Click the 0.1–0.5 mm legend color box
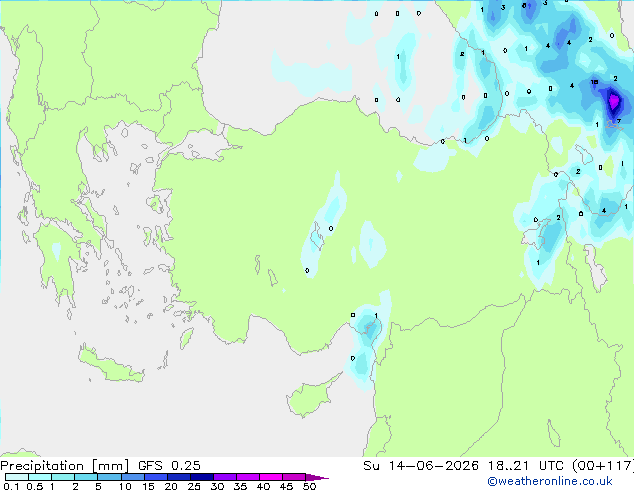 [x=17, y=477]
